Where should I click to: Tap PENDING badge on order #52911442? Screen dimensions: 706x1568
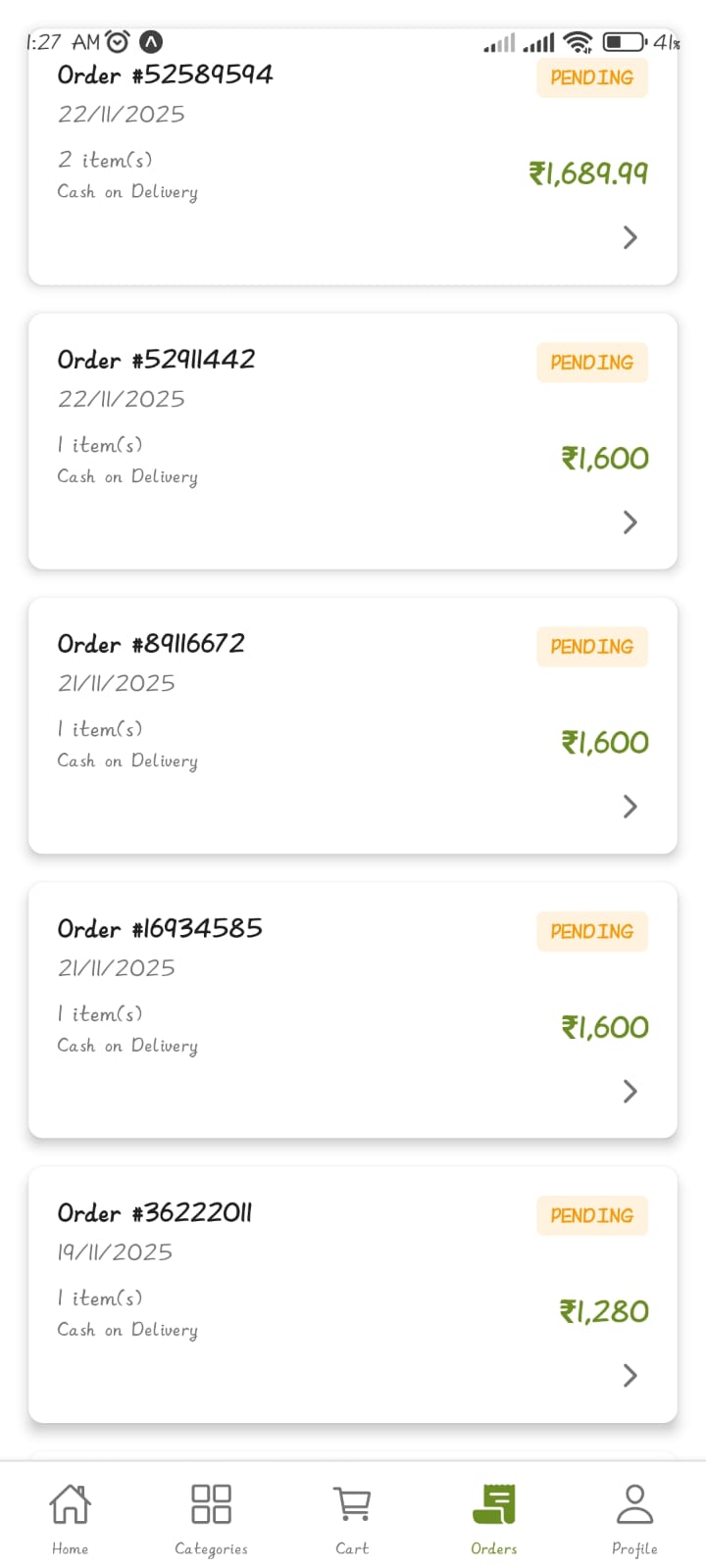click(592, 363)
